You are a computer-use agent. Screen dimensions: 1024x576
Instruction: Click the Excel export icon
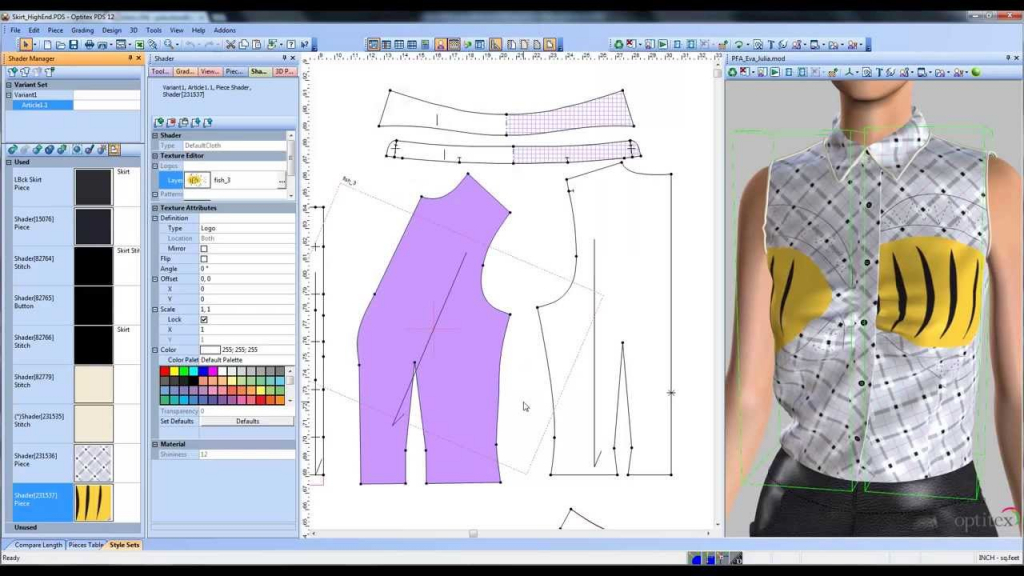click(x=139, y=44)
